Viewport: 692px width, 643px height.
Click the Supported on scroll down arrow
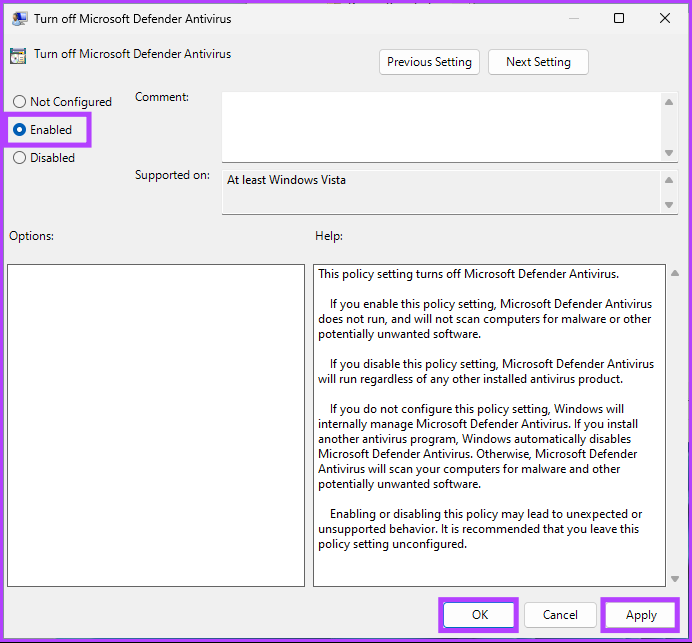click(669, 205)
